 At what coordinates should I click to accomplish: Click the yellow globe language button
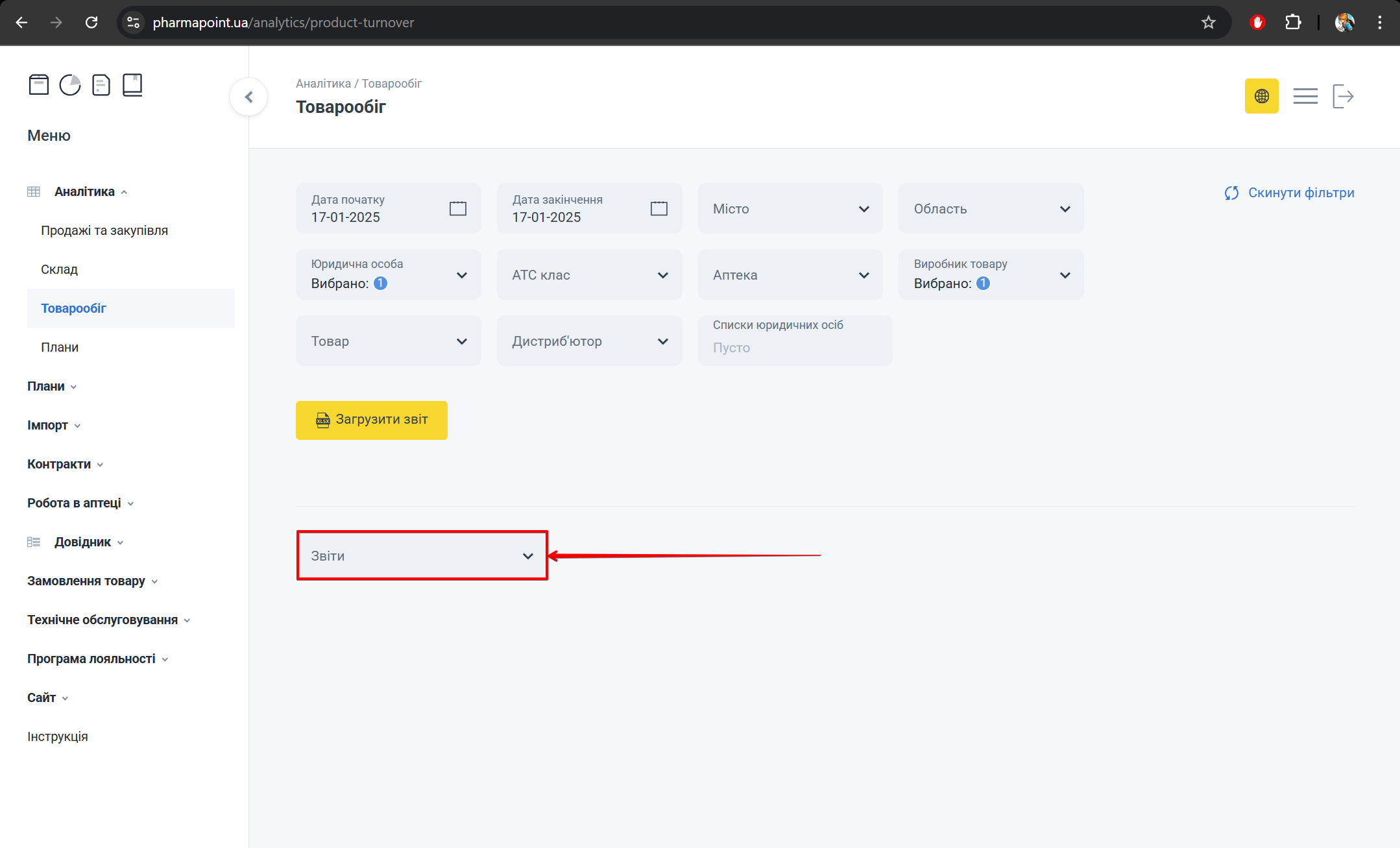[x=1261, y=97]
